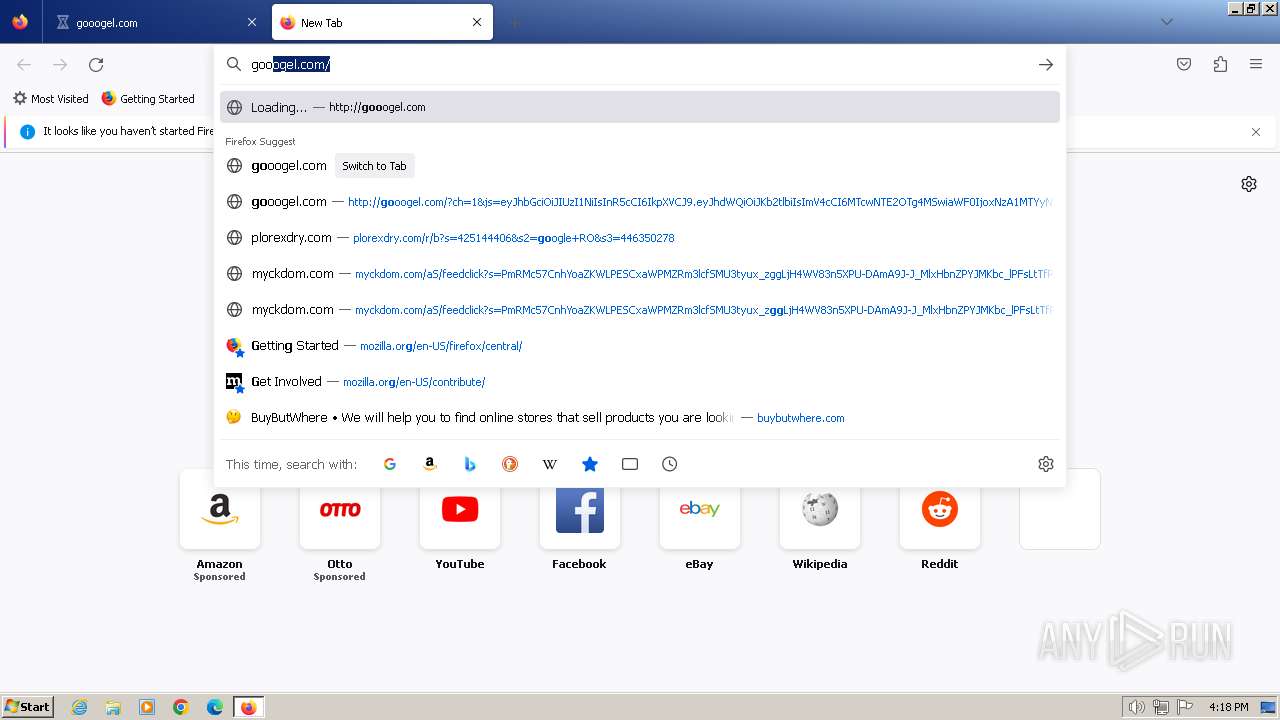Search in Bookmarks star icon
The image size is (1280, 720).
pos(590,464)
